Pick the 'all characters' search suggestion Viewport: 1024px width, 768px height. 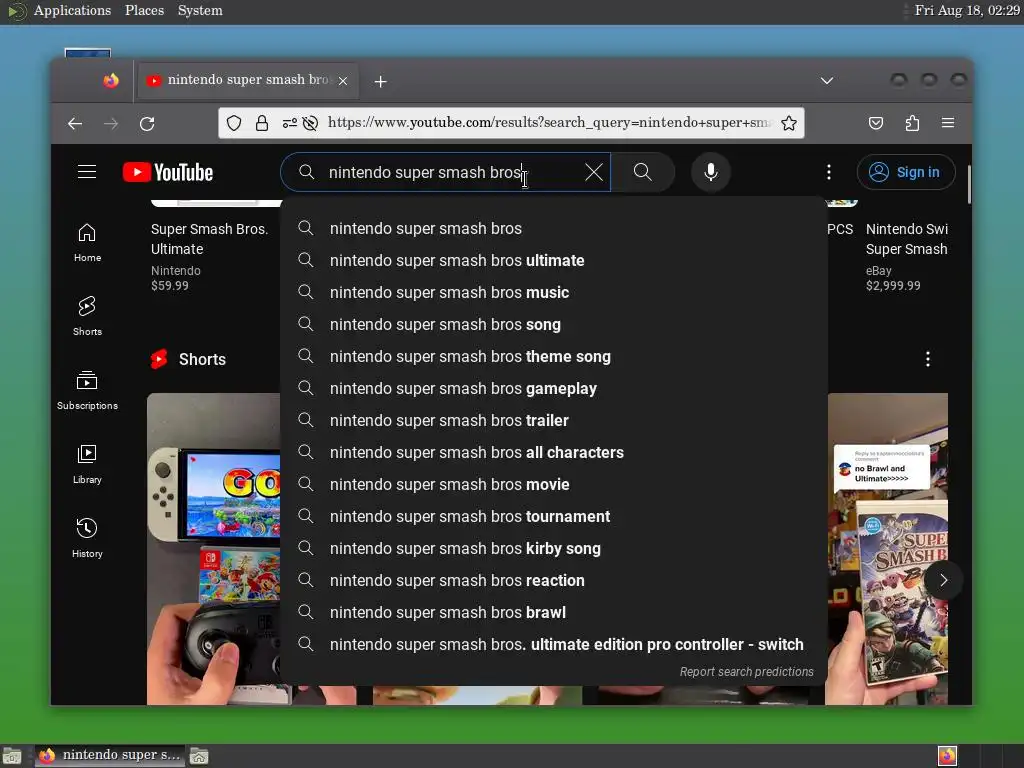tap(554, 453)
